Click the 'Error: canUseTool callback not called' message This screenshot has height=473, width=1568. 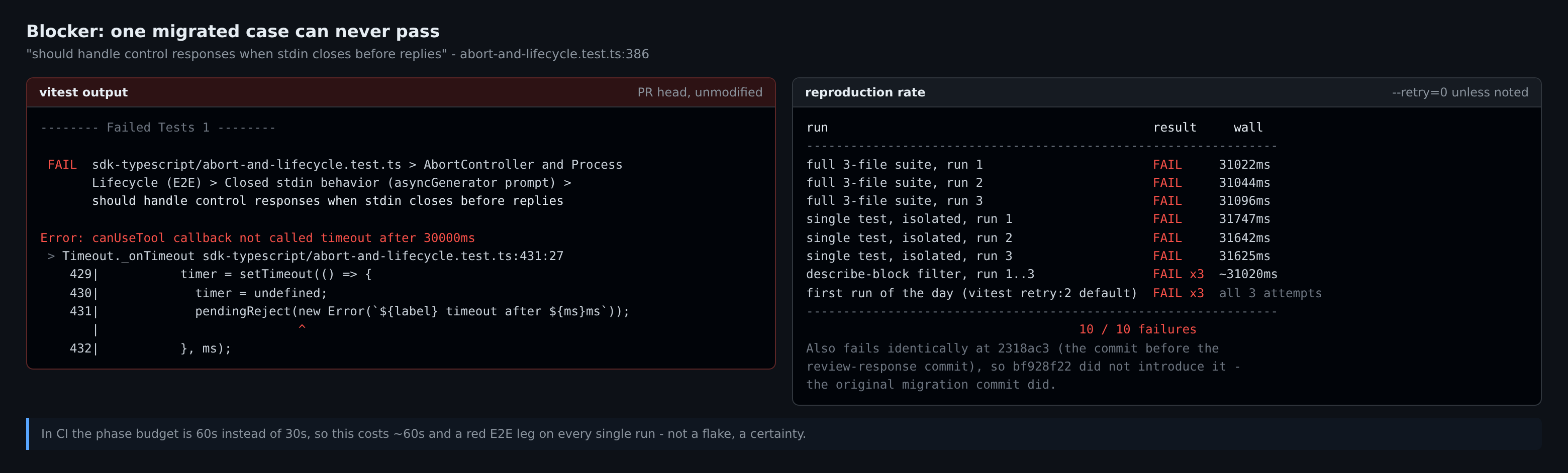click(257, 238)
